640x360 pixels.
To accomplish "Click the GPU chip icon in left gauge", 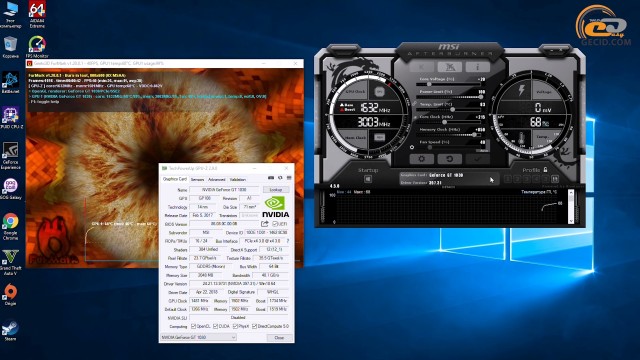I will [379, 92].
